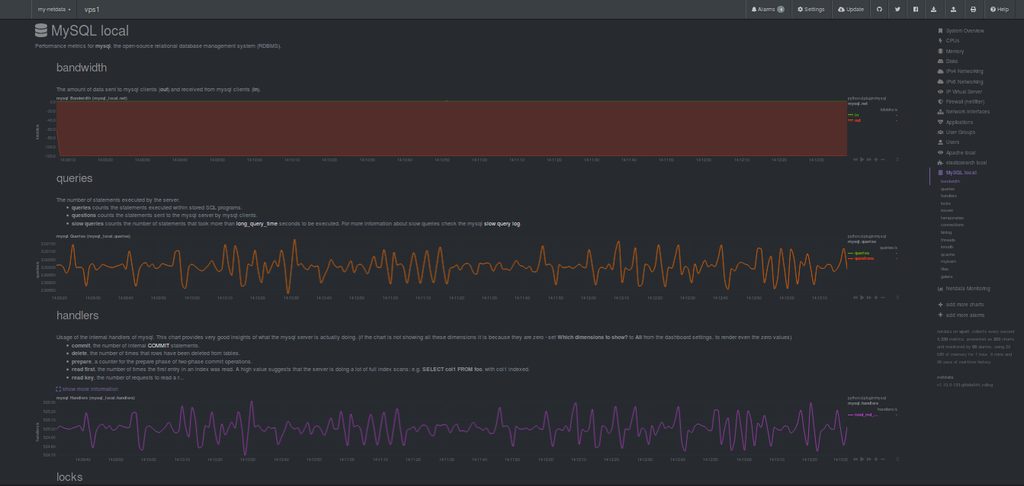Toggle the 'out' dimension in the bandwidth legend
Screen dimensions: 1024x486
(855, 120)
